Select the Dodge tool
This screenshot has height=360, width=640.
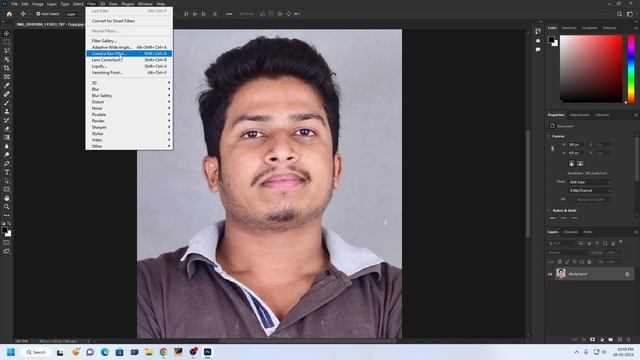[7, 155]
